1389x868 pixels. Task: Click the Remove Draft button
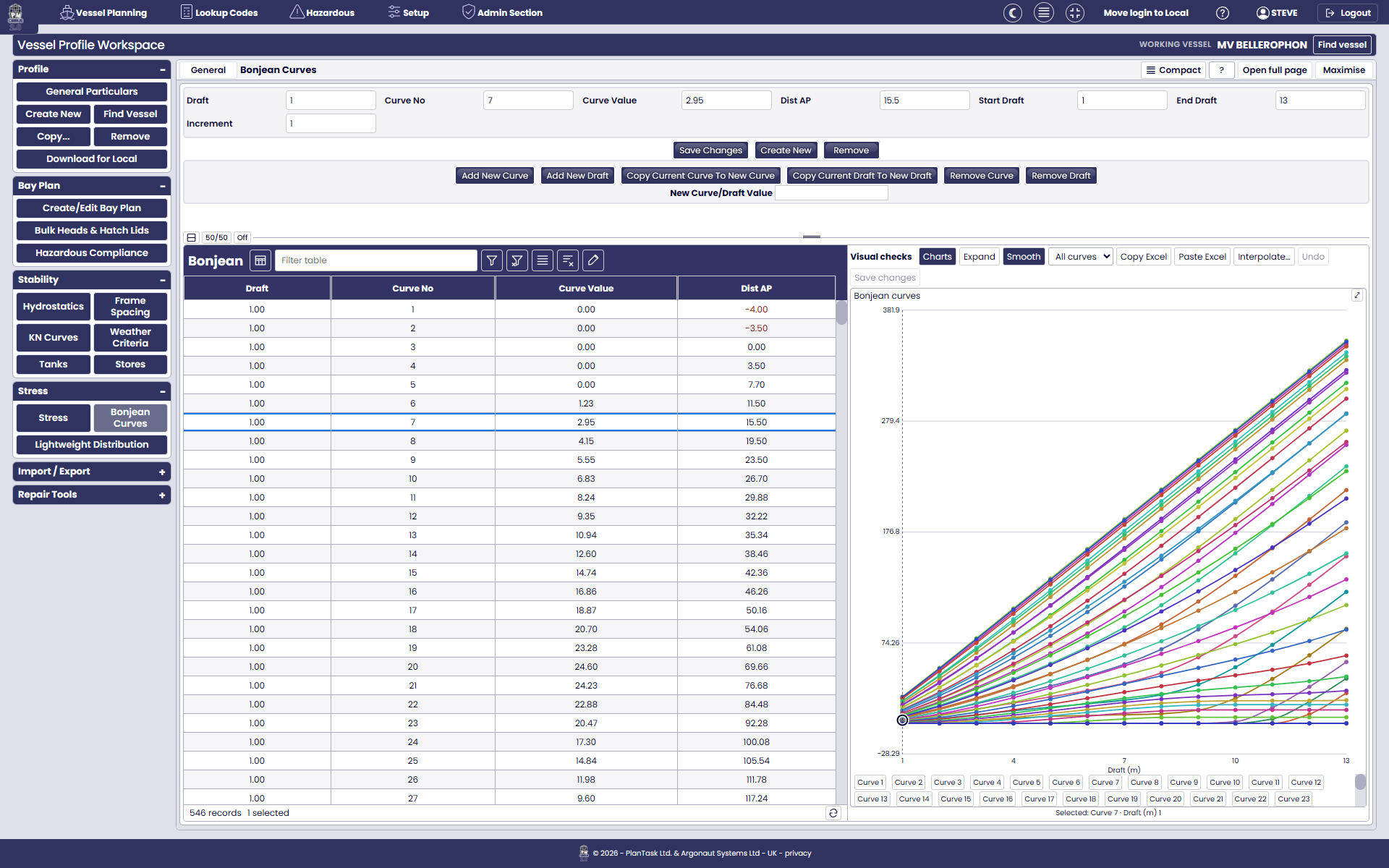coord(1061,176)
